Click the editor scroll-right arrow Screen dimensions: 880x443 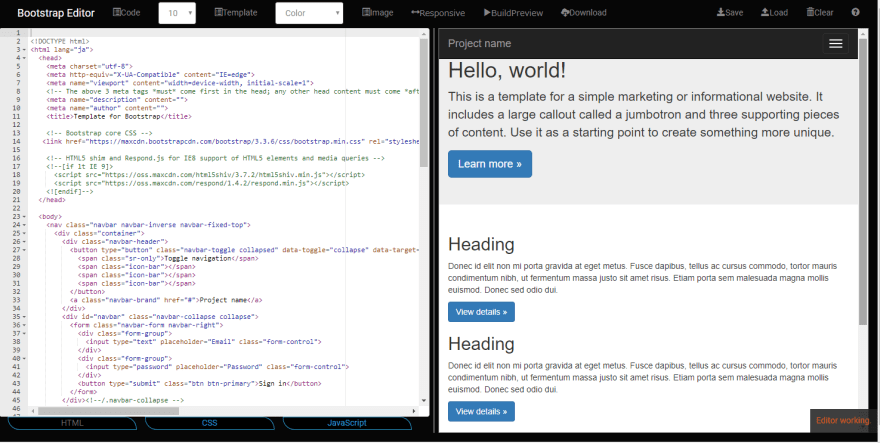pos(414,411)
